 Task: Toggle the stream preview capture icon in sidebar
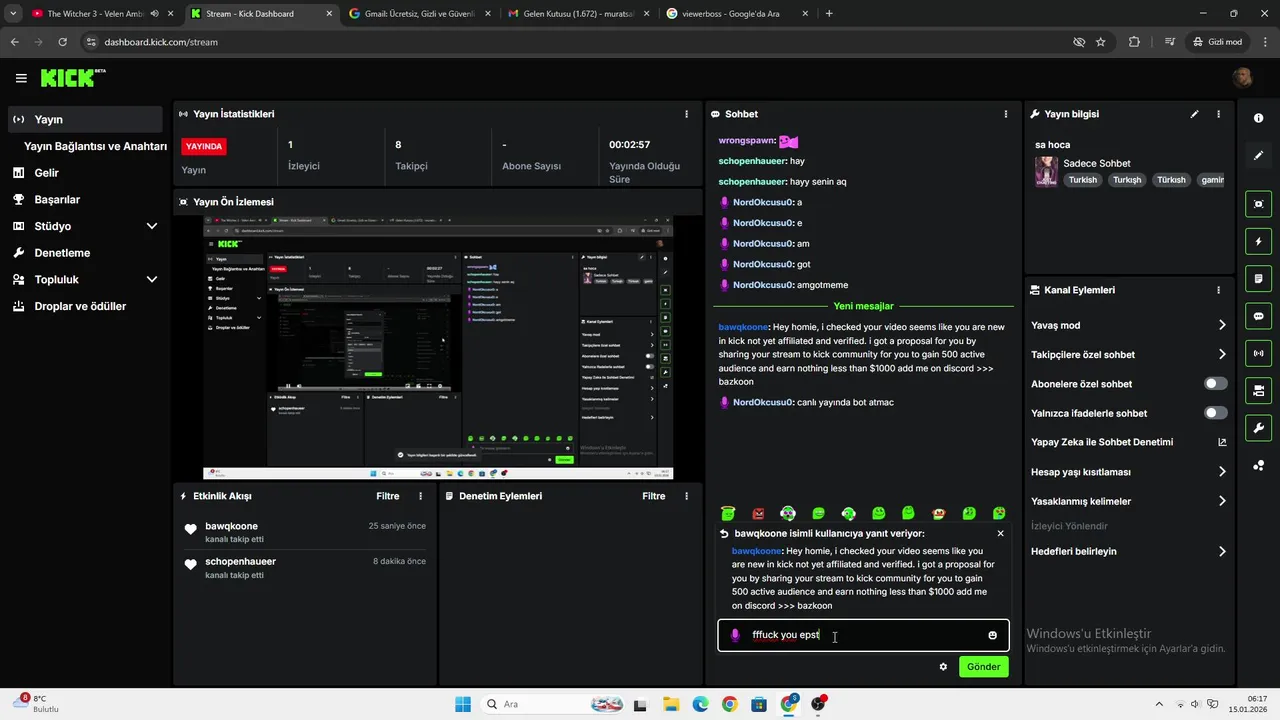tap(1258, 203)
